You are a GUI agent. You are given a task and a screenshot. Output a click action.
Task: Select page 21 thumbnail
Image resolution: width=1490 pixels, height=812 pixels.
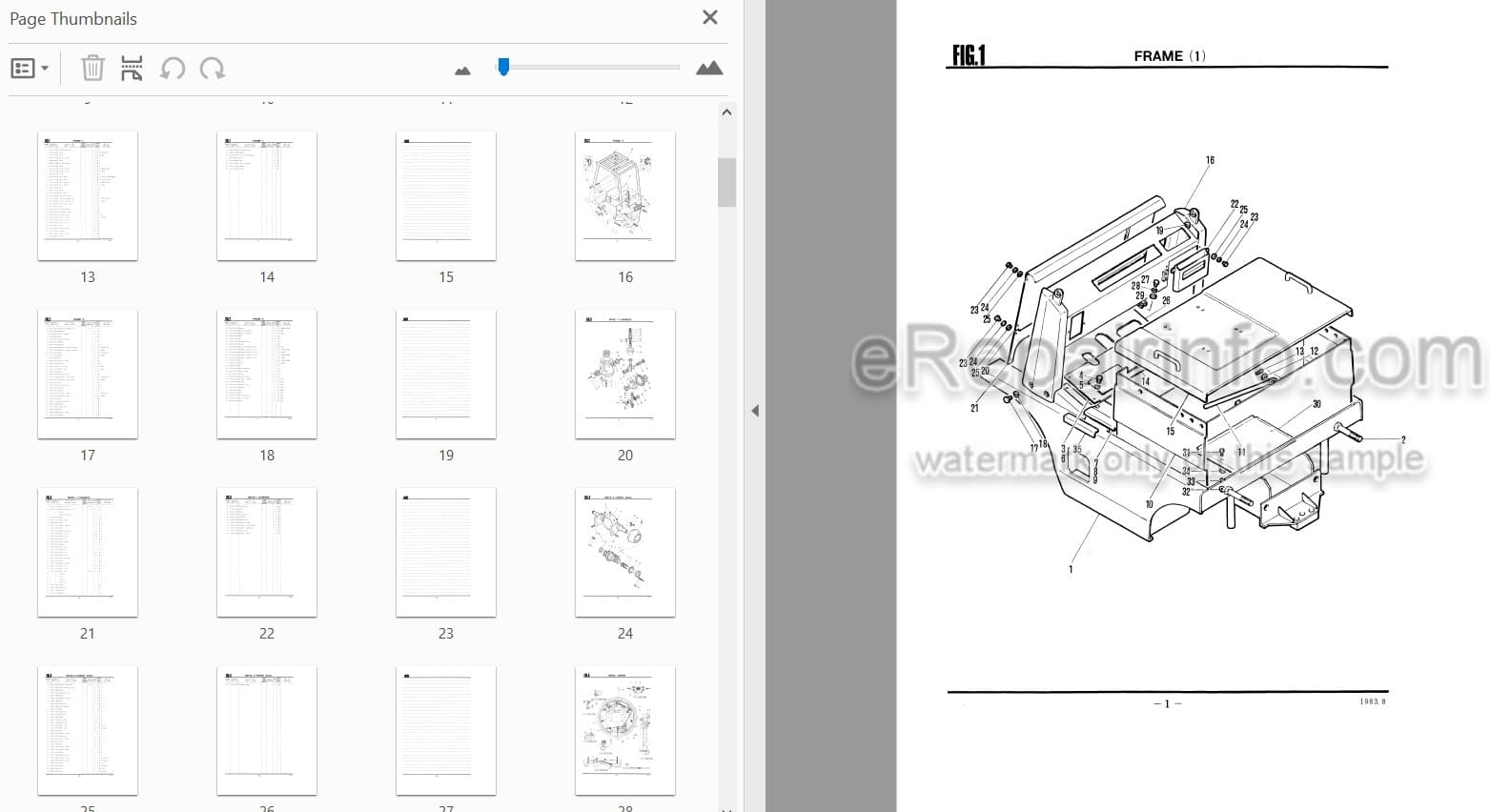point(88,553)
